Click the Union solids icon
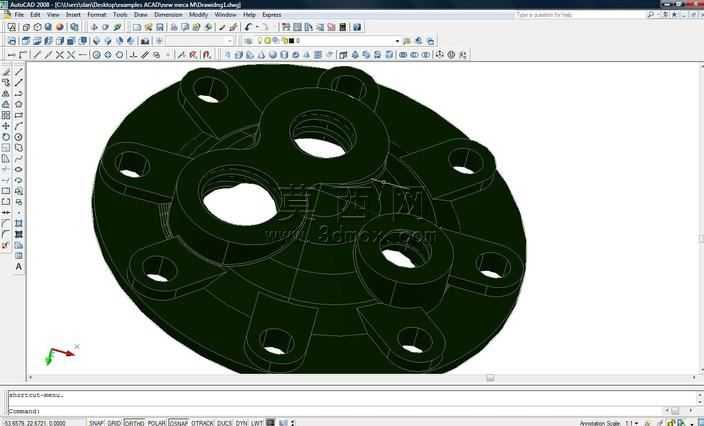Screen dimensions: 704x426 click(403, 55)
